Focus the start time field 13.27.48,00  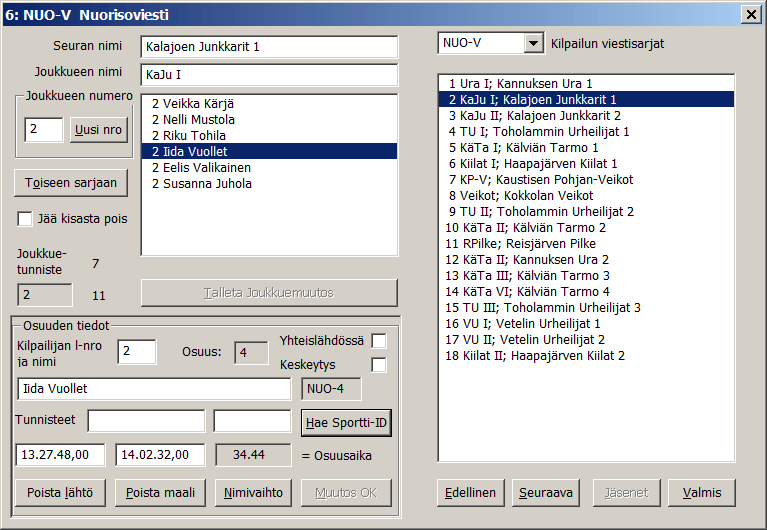(x=61, y=455)
